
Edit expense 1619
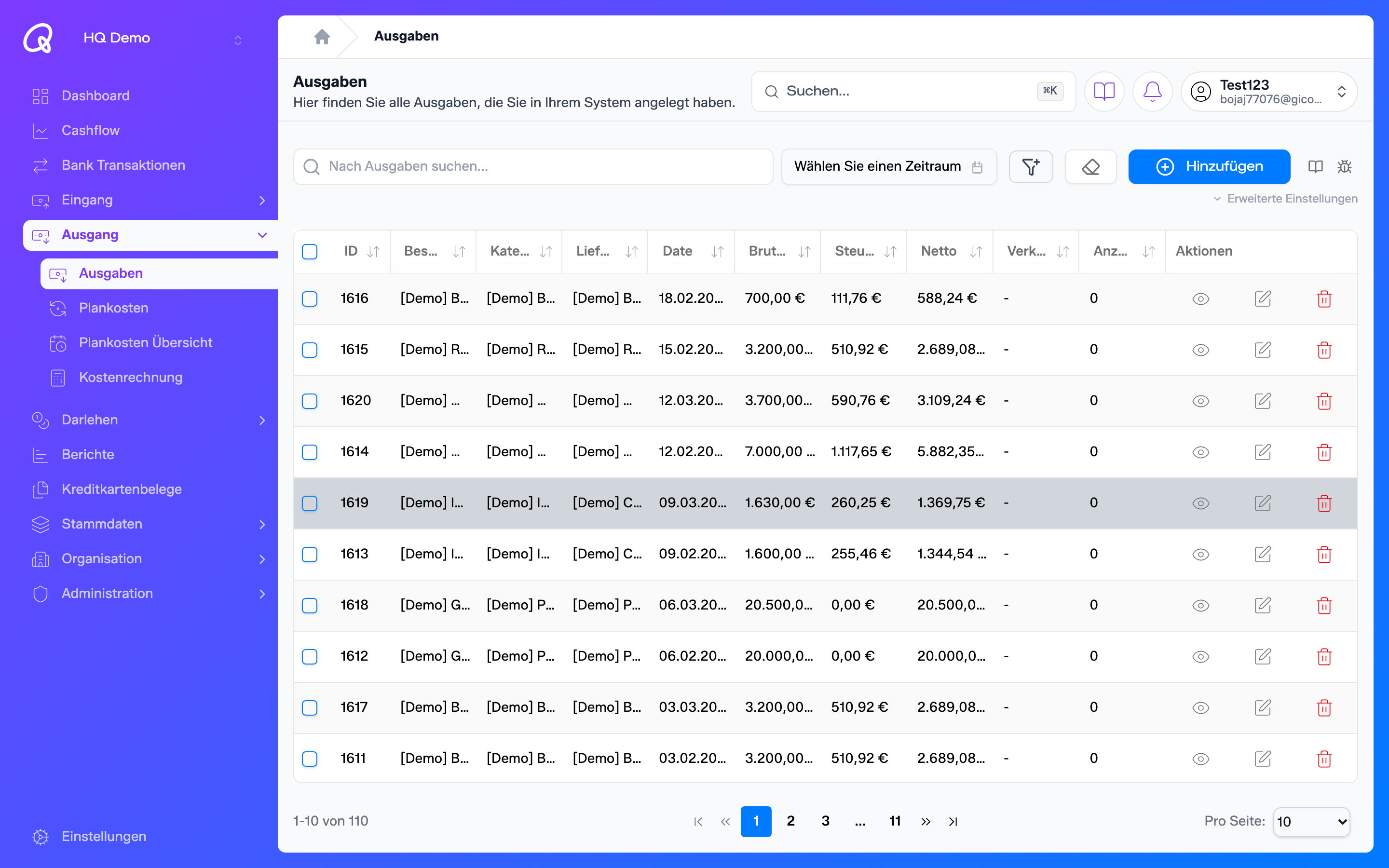point(1263,503)
